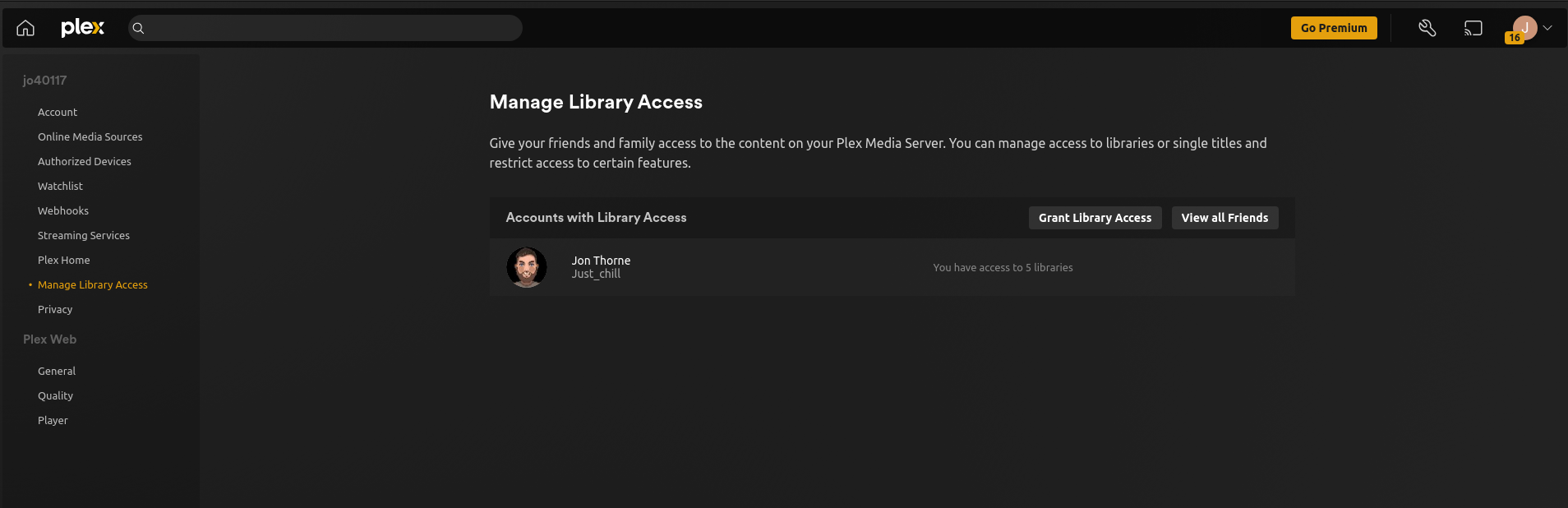Viewport: 1568px width, 508px height.
Task: Open Account settings in sidebar
Action: pyautogui.click(x=58, y=113)
